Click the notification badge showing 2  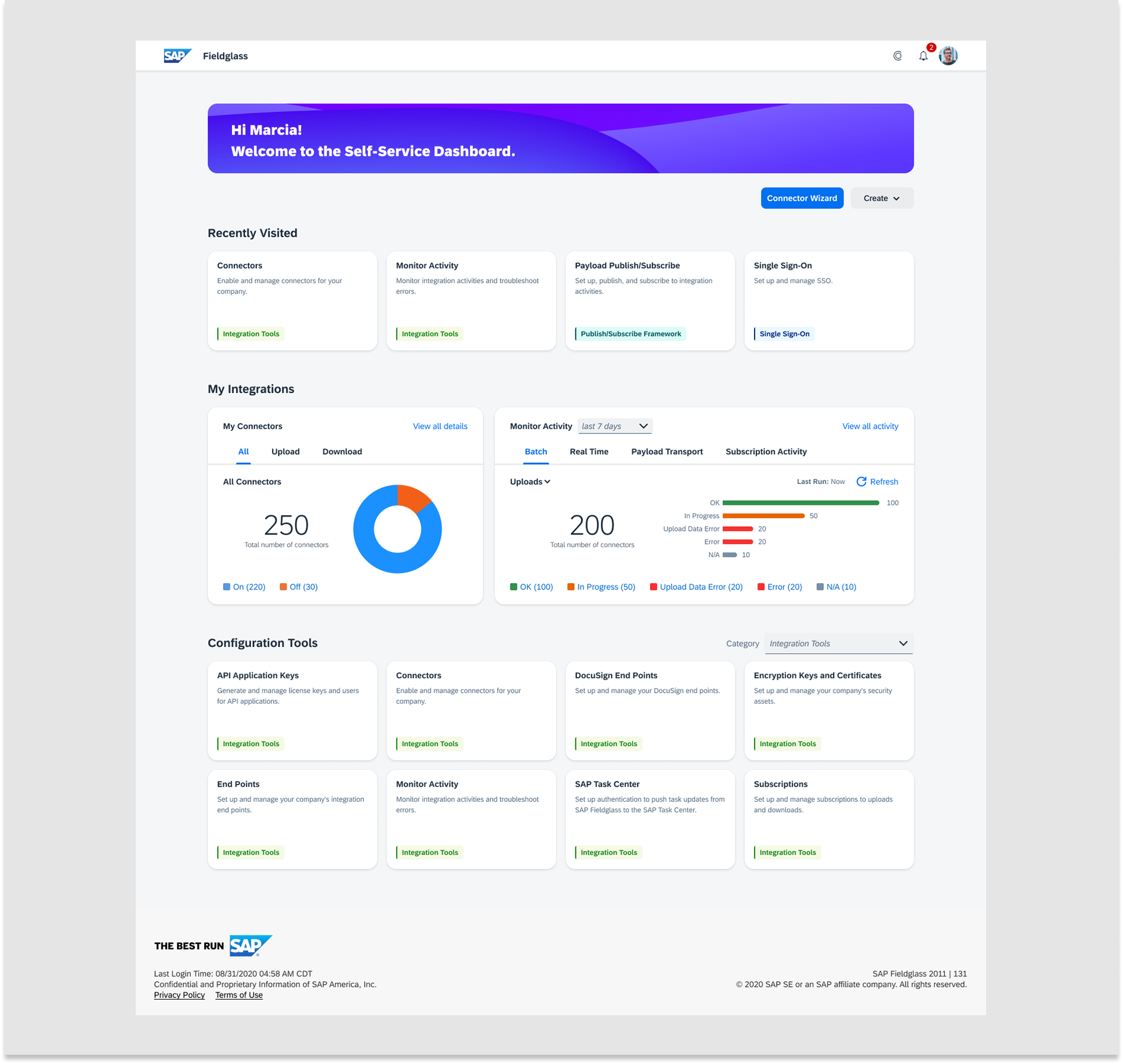[x=931, y=48]
